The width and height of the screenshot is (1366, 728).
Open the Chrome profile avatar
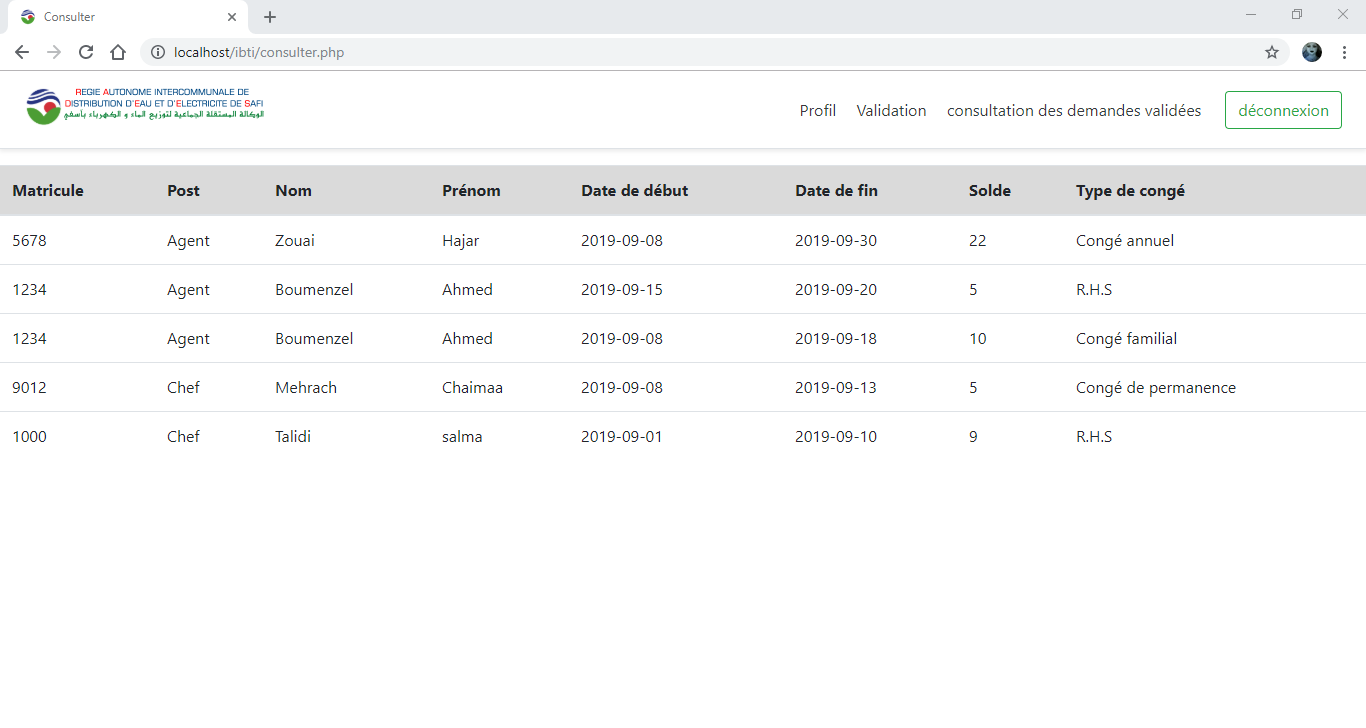click(1311, 52)
